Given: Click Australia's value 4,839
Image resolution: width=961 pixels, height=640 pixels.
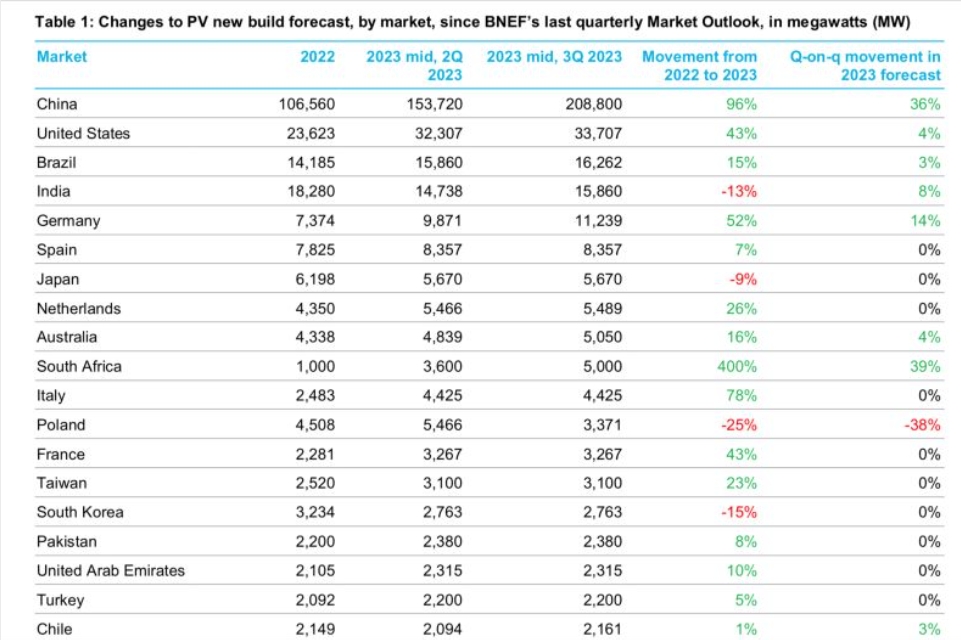Looking at the screenshot, I should pos(443,337).
